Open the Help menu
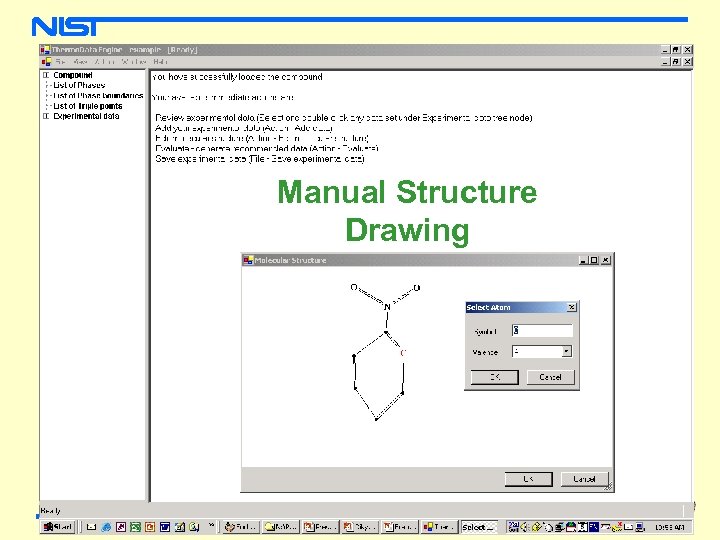This screenshot has width=720, height=540. 160,62
